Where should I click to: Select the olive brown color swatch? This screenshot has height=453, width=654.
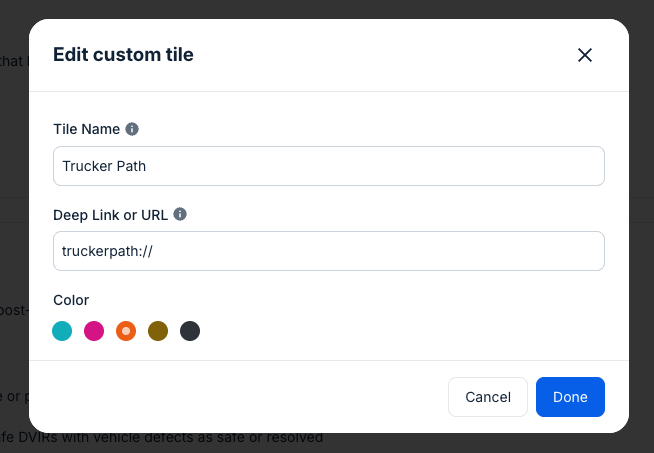click(158, 331)
